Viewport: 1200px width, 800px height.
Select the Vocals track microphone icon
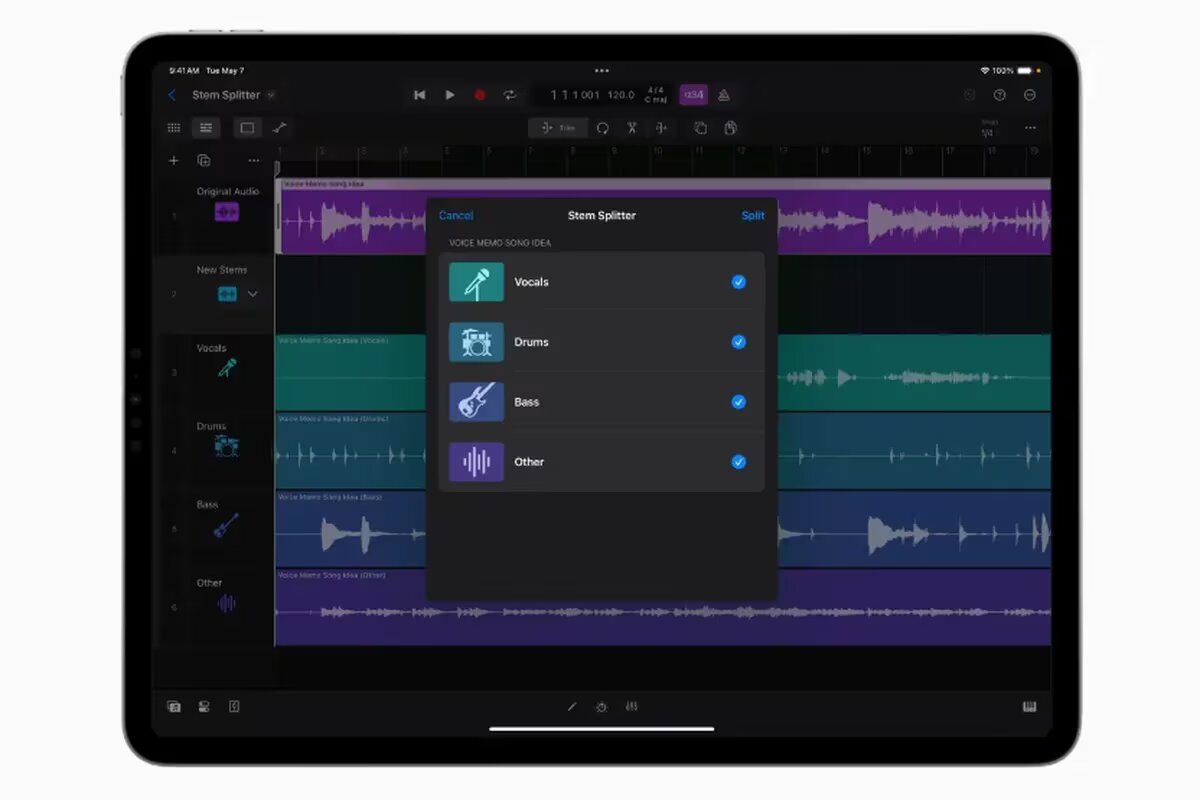coord(228,368)
